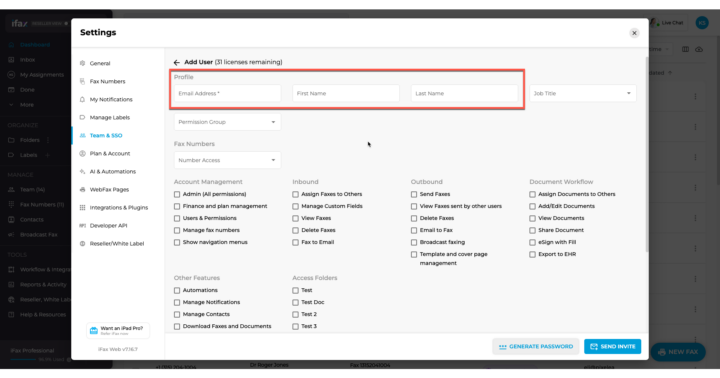
Task: Click Send Invite button
Action: [613, 347]
